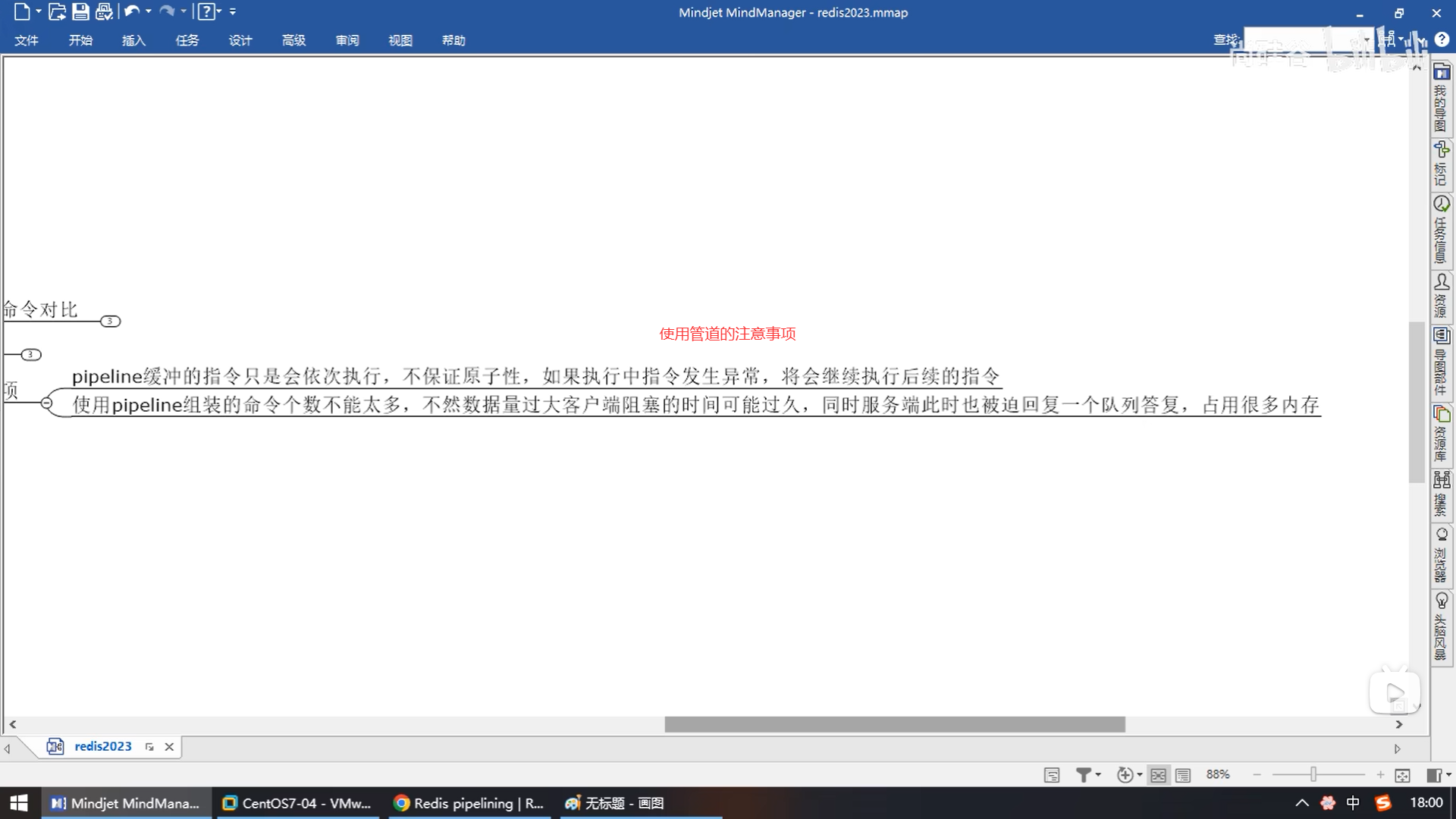Viewport: 1456px width, 819px height.
Task: Open the 插入 ribbon tab
Action: [133, 40]
